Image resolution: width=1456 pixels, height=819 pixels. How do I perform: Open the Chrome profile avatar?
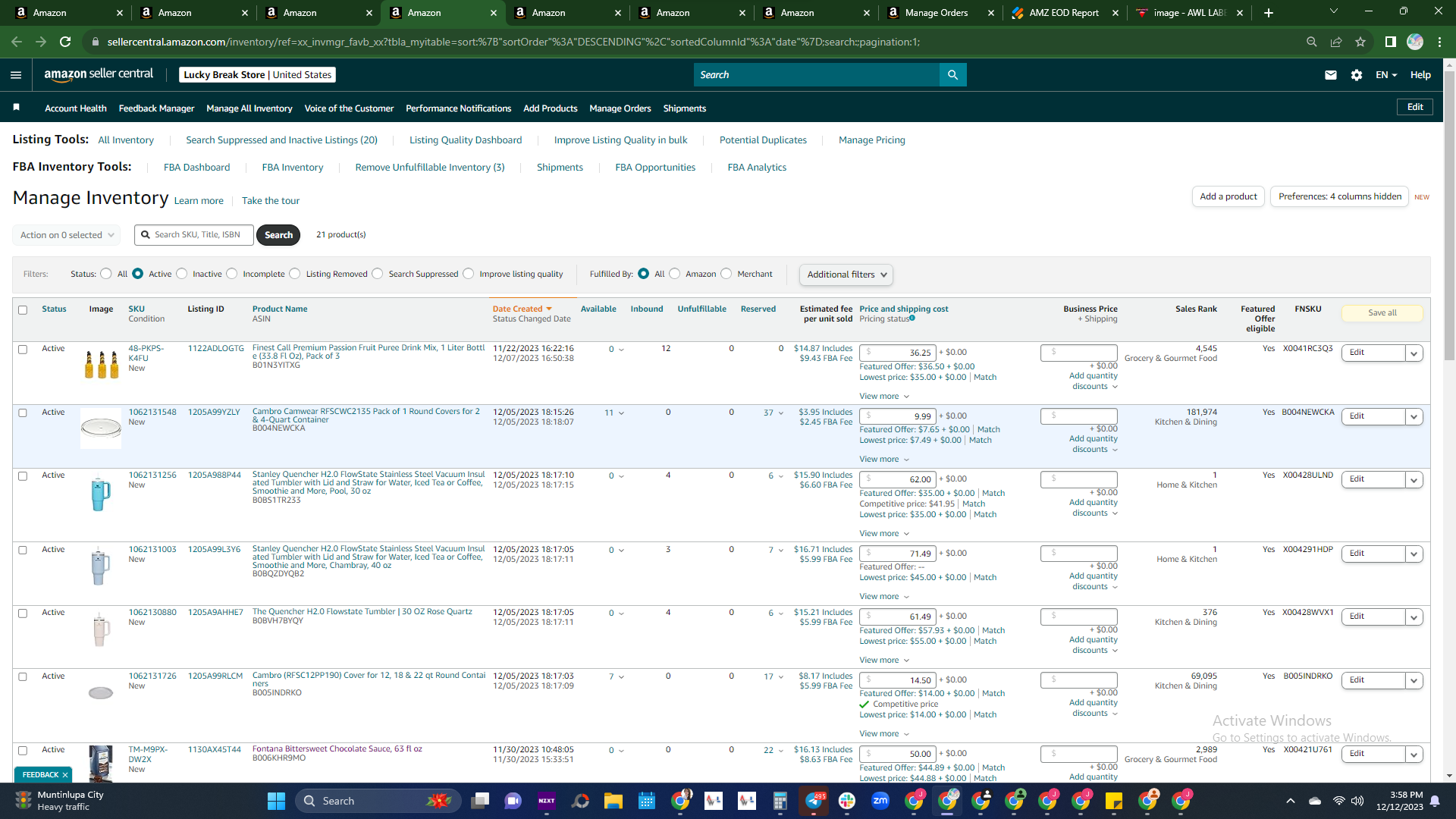pyautogui.click(x=1415, y=42)
